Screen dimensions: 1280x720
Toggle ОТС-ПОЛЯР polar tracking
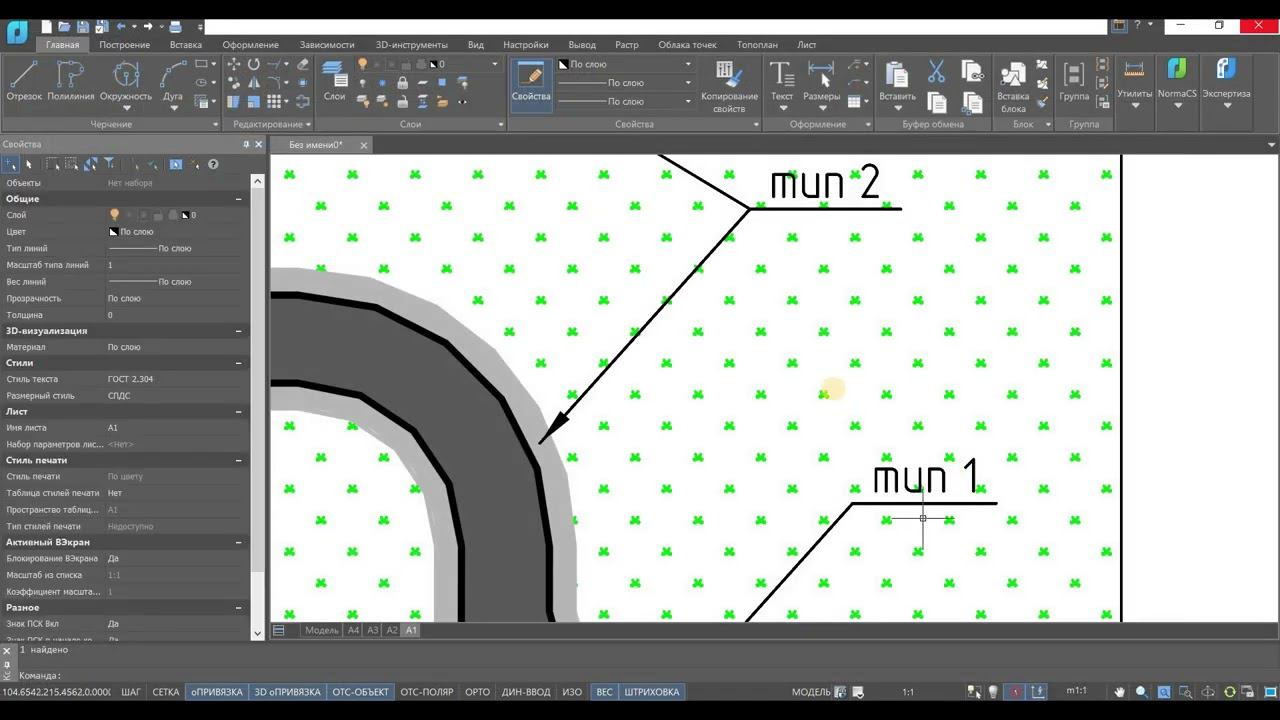click(427, 692)
